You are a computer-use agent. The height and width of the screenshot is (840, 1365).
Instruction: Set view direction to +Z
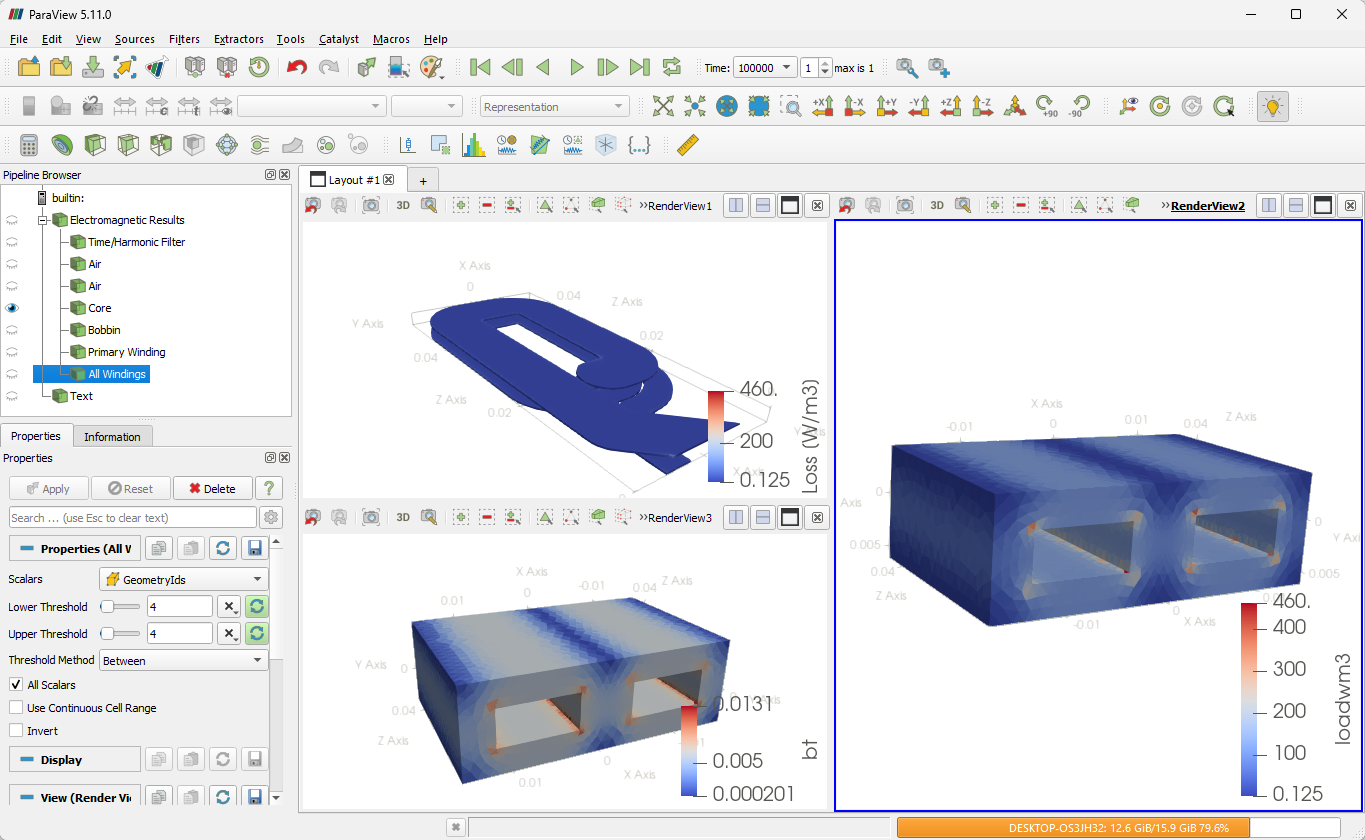(x=951, y=106)
